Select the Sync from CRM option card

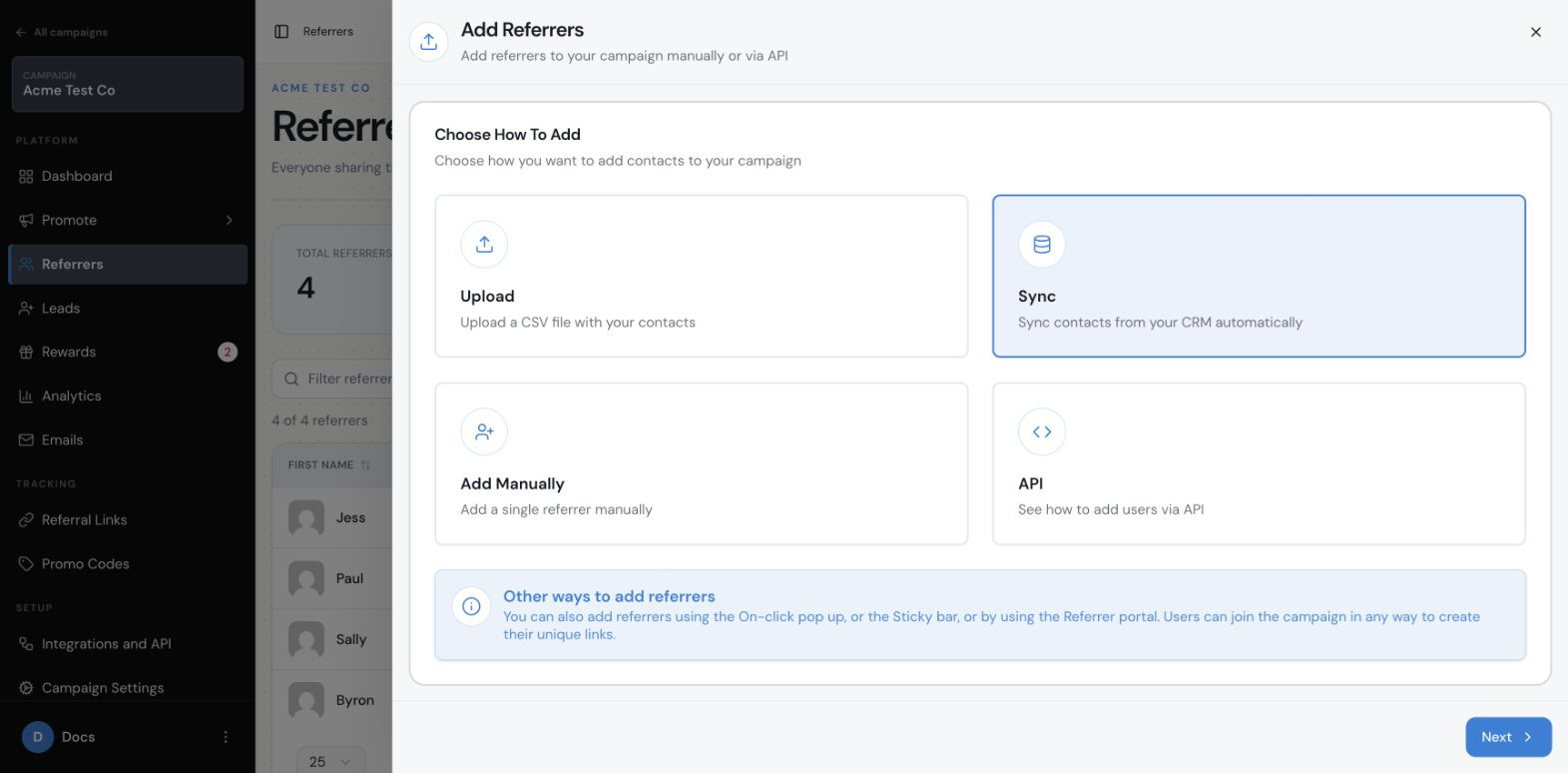click(1259, 276)
